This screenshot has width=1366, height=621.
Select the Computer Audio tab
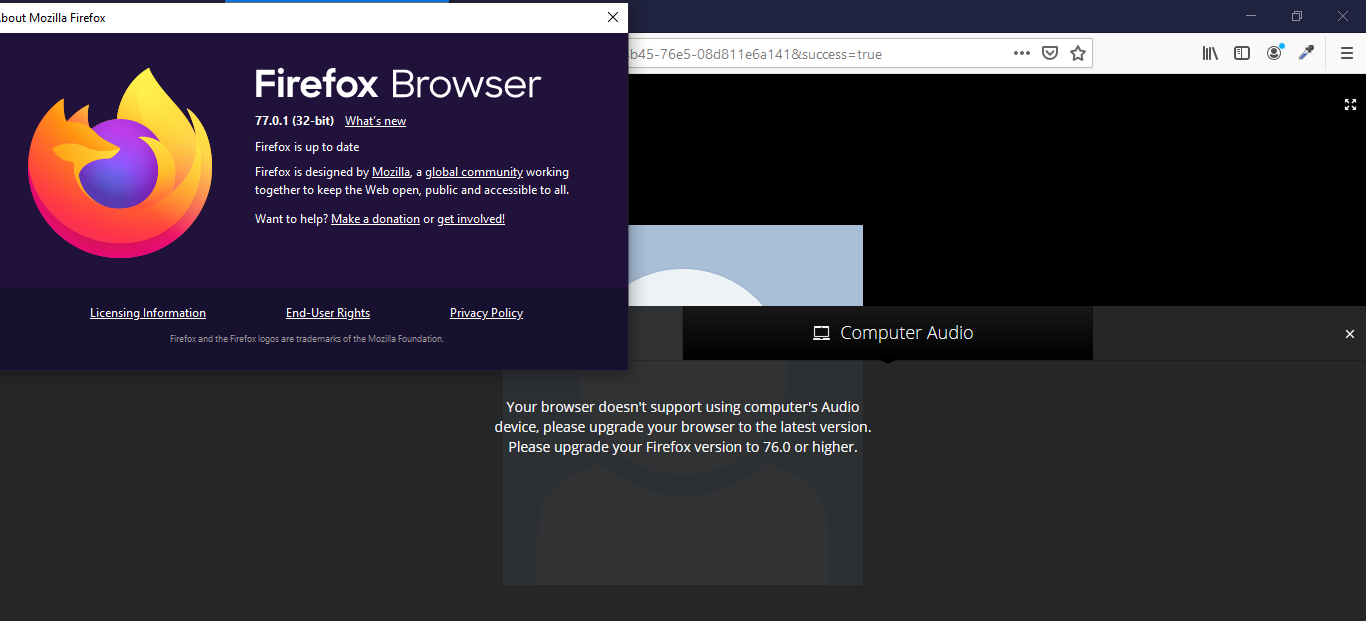point(888,333)
